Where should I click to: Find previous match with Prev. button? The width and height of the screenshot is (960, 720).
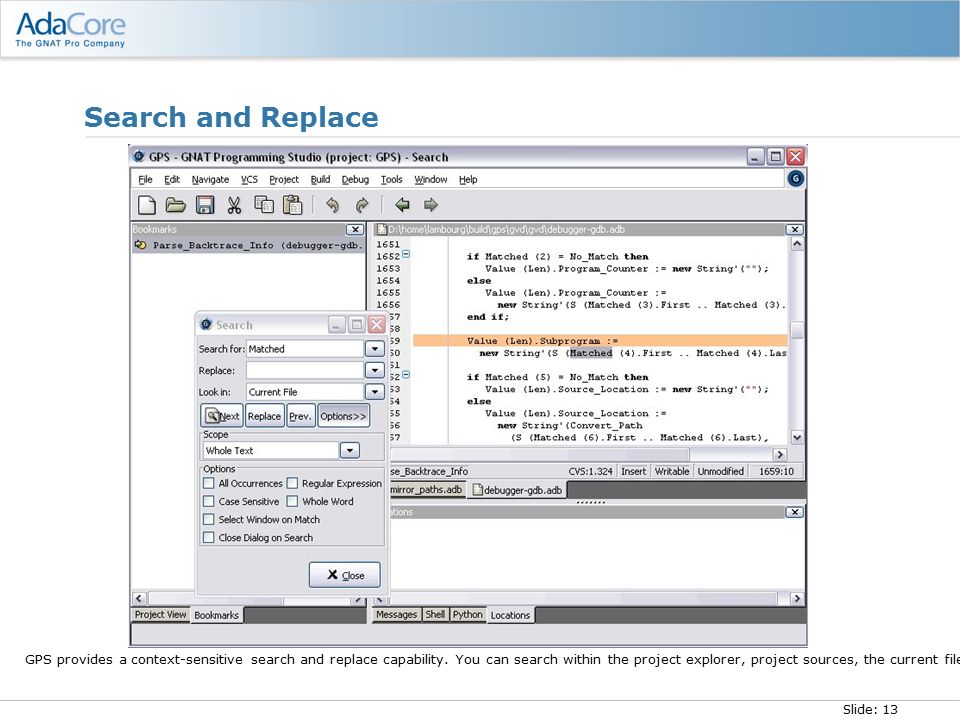[300, 416]
